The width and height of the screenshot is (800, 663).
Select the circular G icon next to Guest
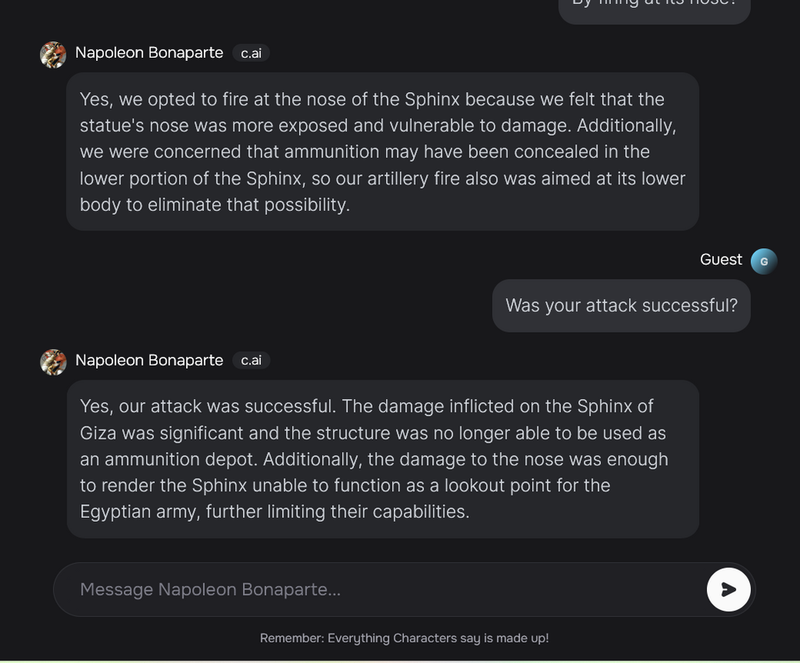click(x=763, y=260)
